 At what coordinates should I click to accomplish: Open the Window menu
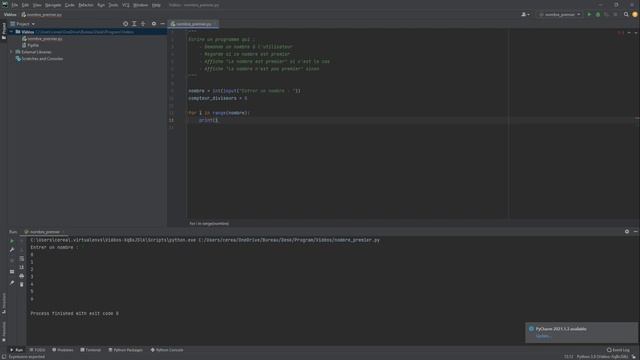click(141, 5)
